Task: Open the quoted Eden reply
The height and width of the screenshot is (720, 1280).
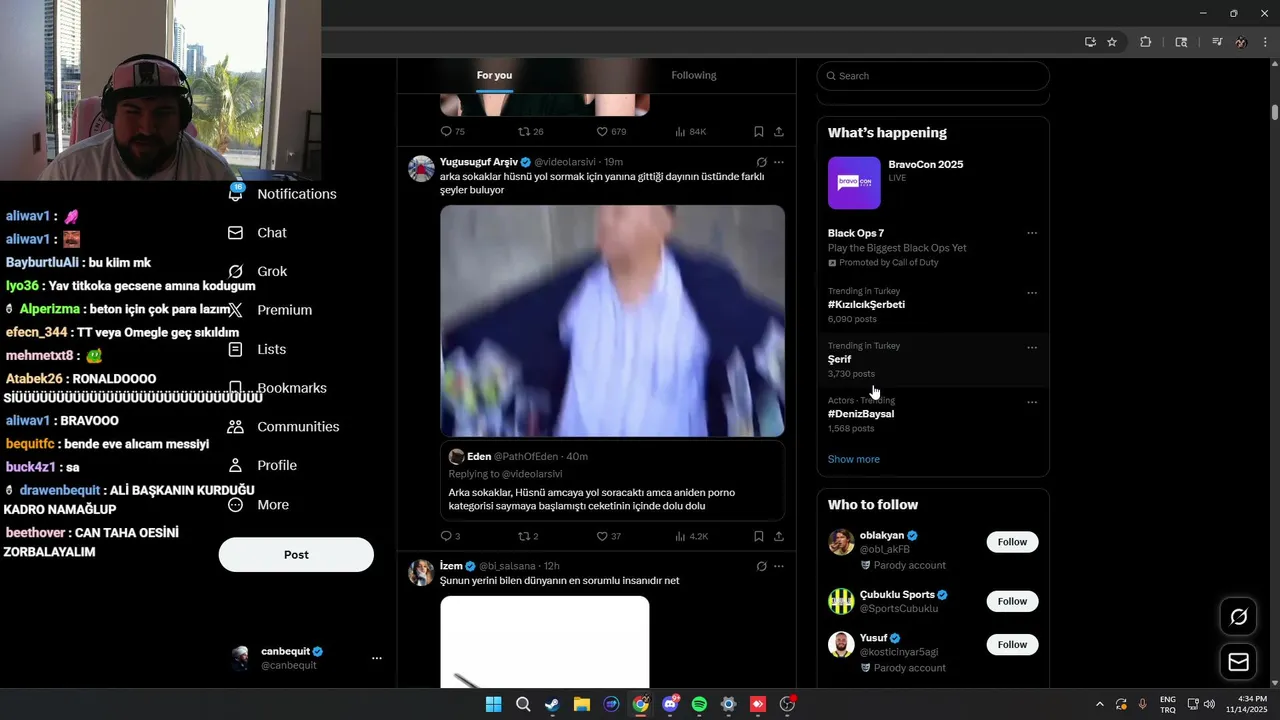Action: click(x=612, y=482)
